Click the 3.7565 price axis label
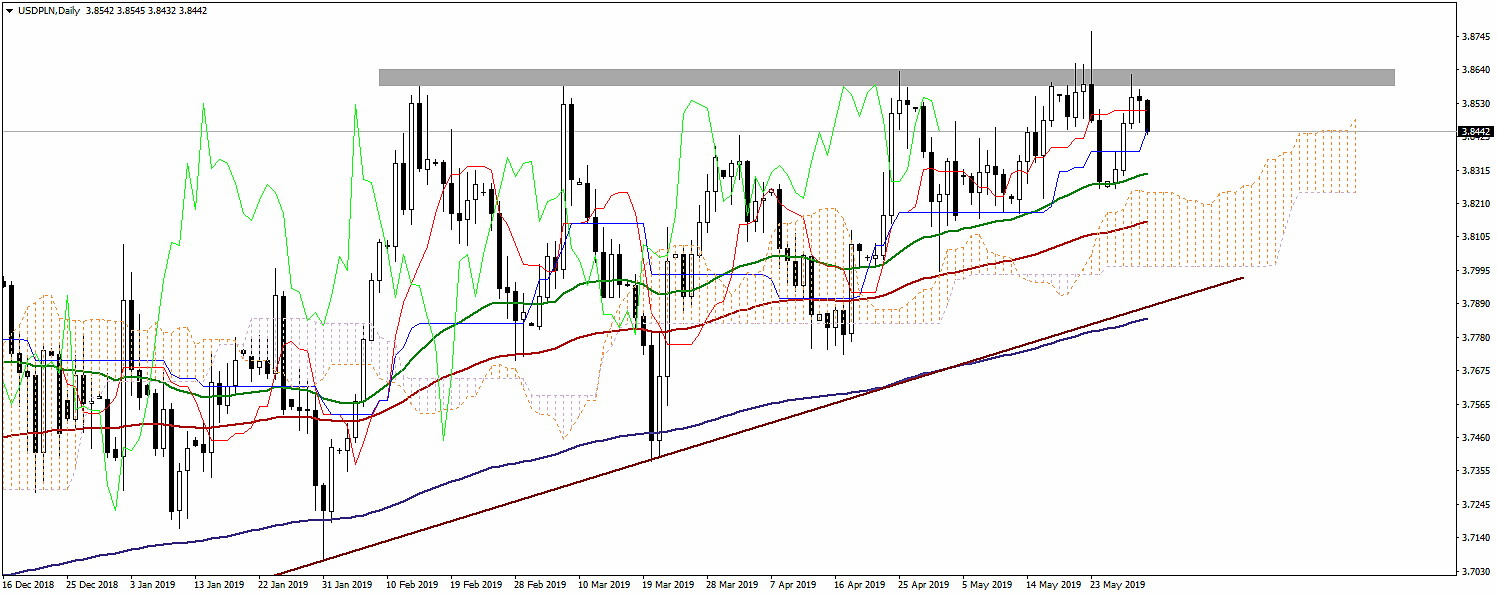 1476,405
